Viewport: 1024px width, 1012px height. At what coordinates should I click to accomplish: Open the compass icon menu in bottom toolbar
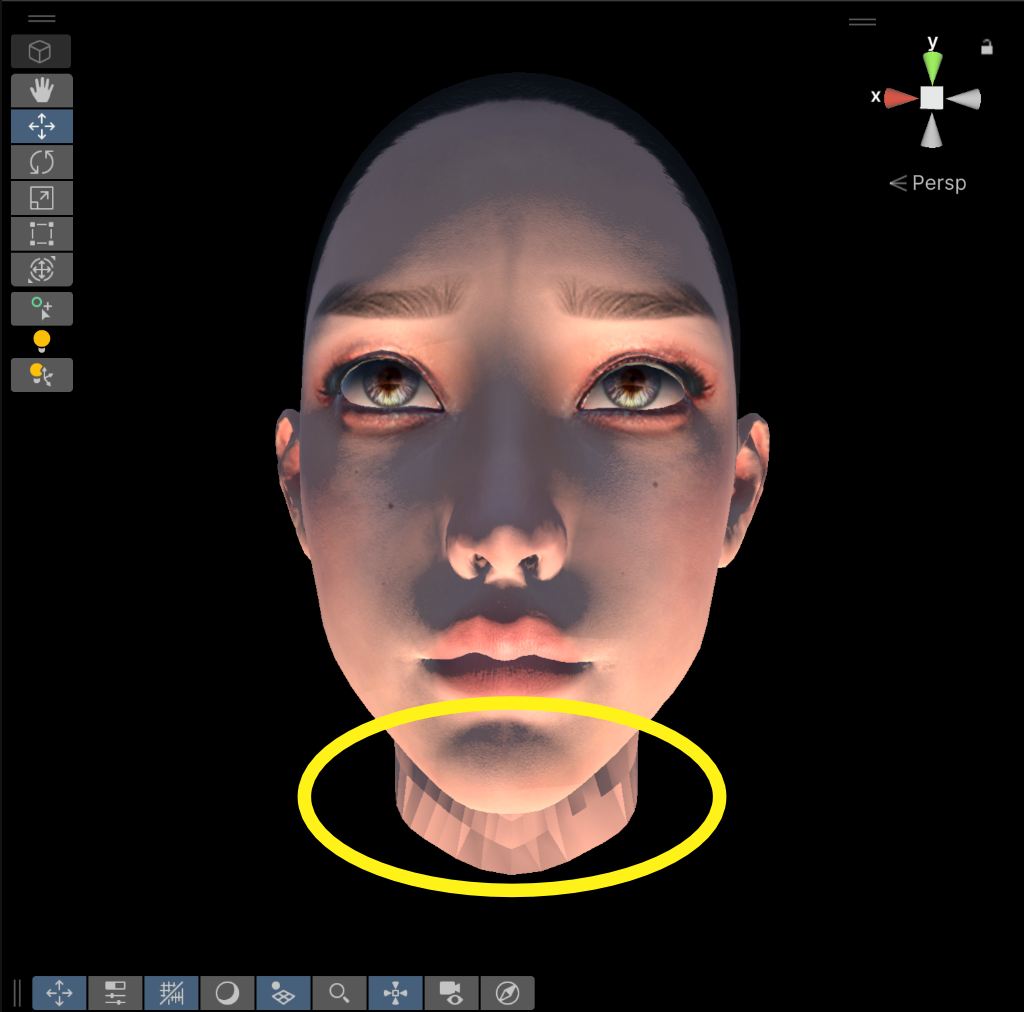pos(507,993)
